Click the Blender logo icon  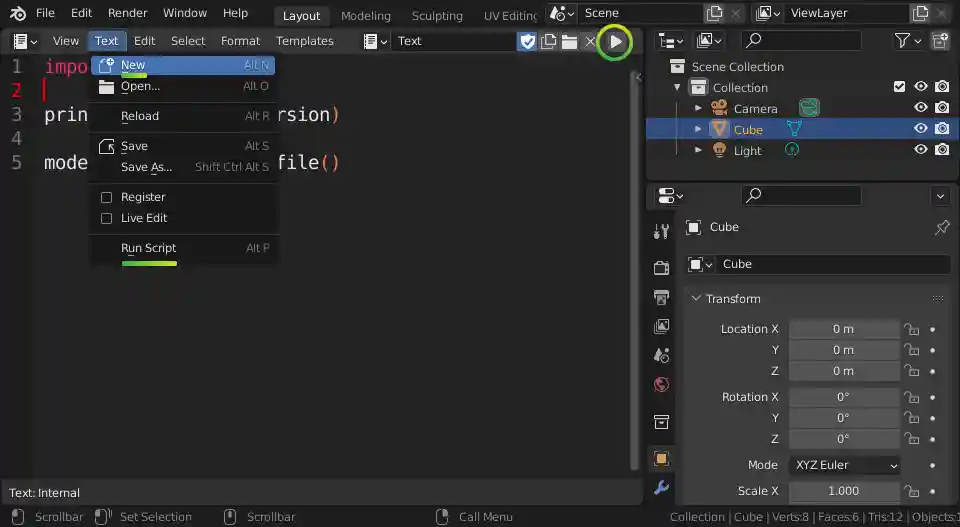click(x=18, y=13)
